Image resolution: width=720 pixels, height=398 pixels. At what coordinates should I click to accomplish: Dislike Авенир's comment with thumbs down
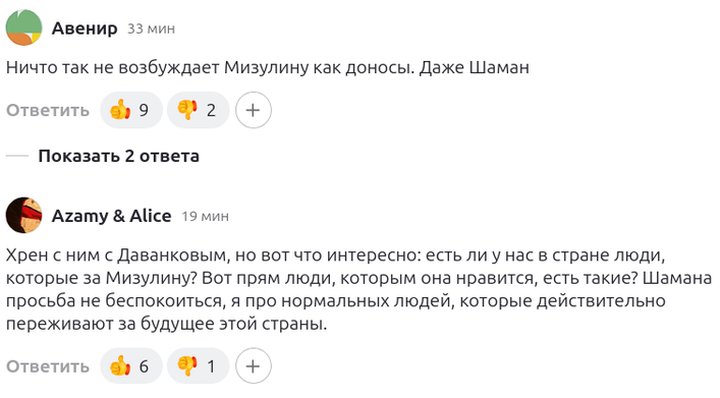198,110
